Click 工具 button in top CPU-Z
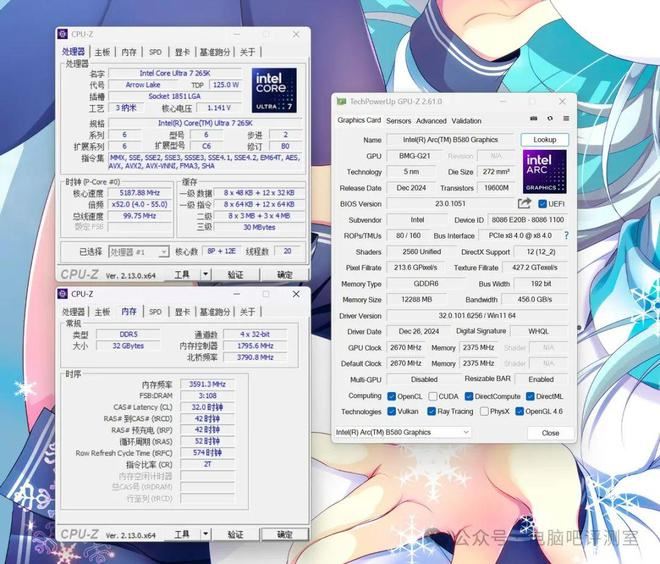The height and width of the screenshot is (564, 660). (182, 275)
